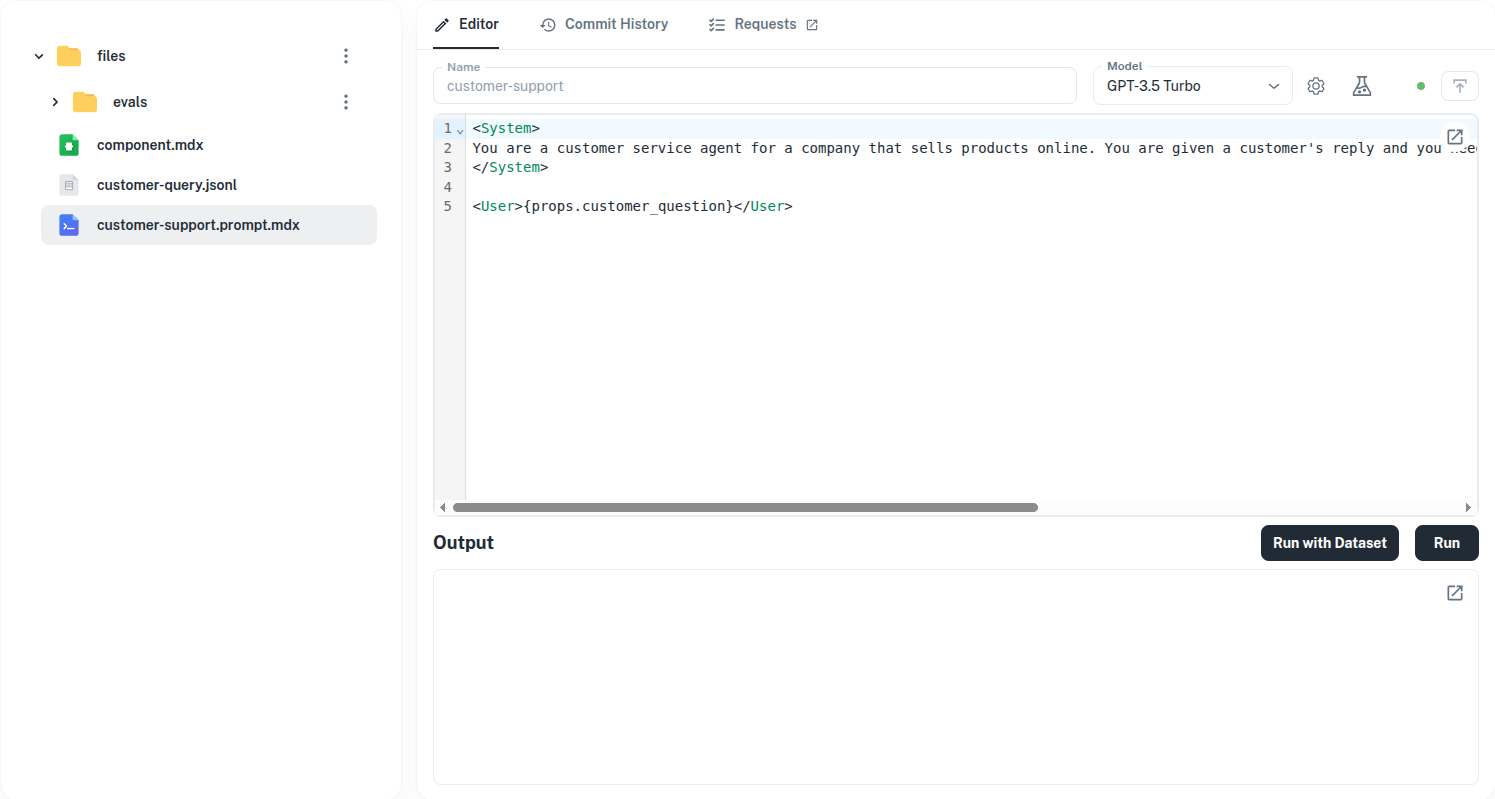Expand the Output panel in new window
Screen dimensions: 1495x799
coord(1455,593)
